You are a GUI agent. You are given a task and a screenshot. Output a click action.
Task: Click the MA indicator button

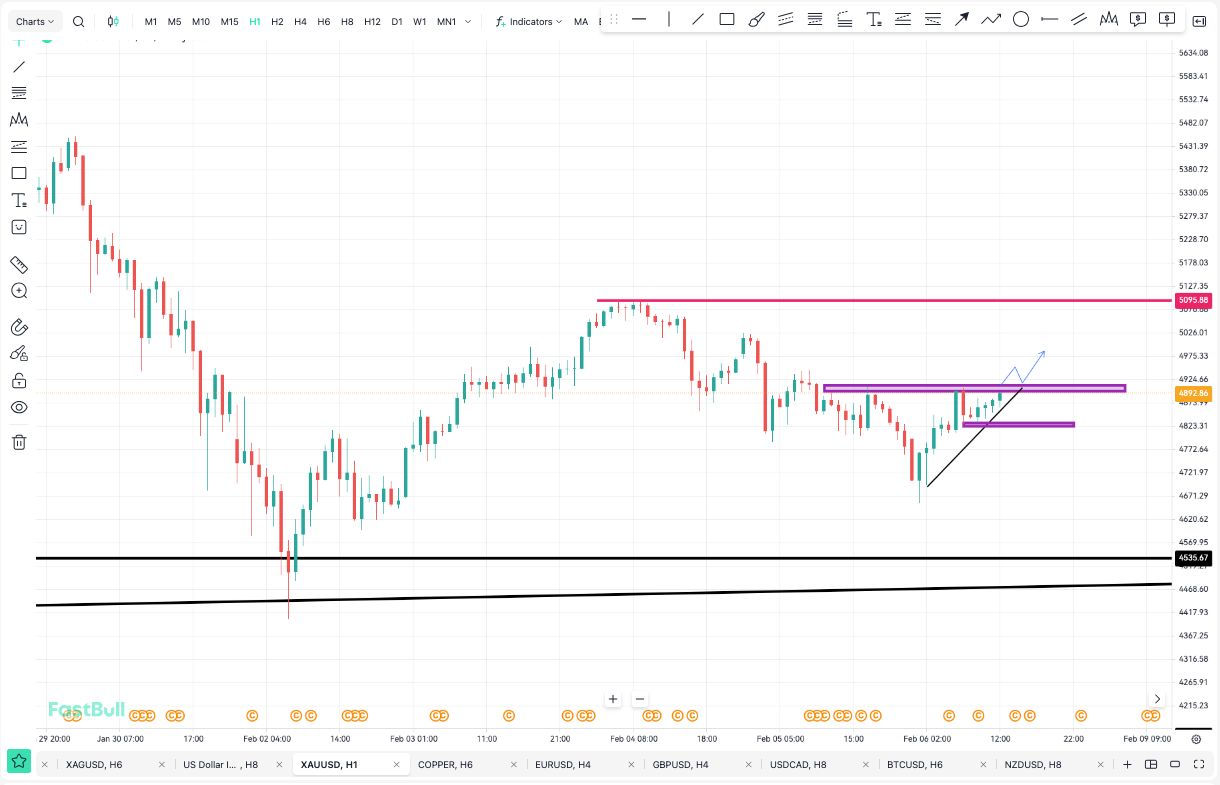tap(581, 21)
